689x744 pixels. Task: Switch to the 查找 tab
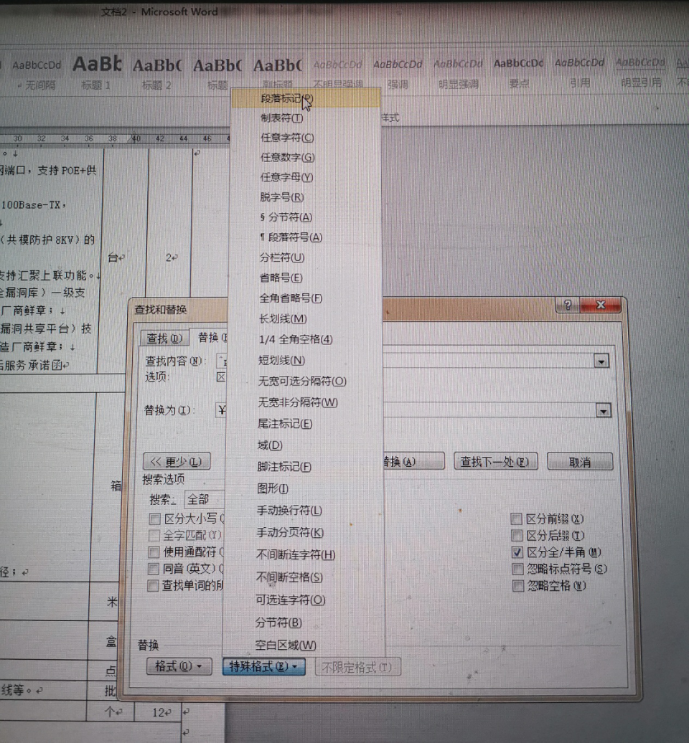tap(162, 338)
